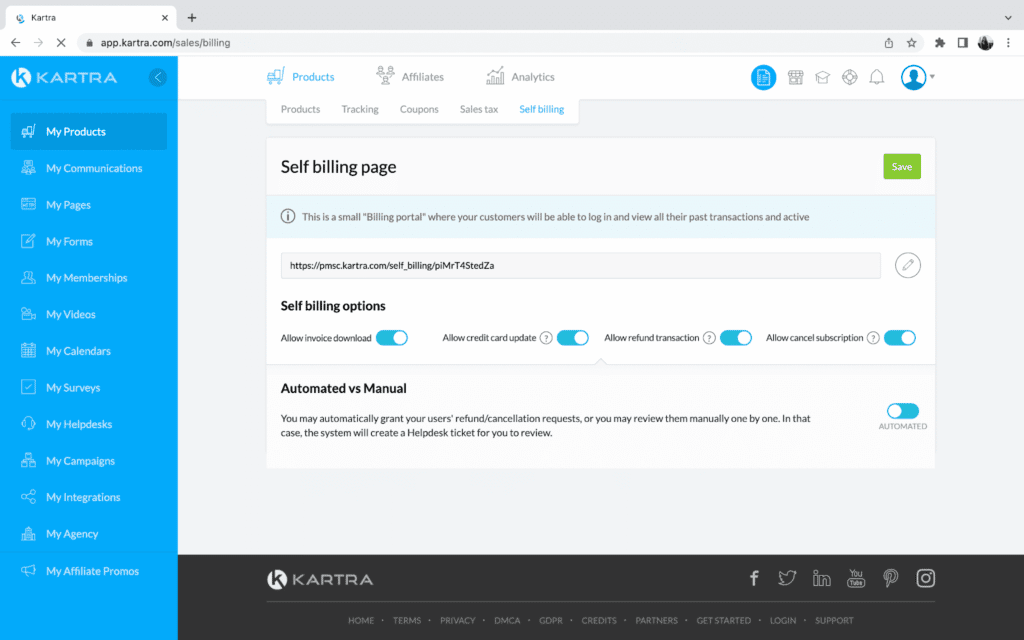Viewport: 1024px width, 640px height.
Task: Open the browser side panel icon
Action: [962, 42]
